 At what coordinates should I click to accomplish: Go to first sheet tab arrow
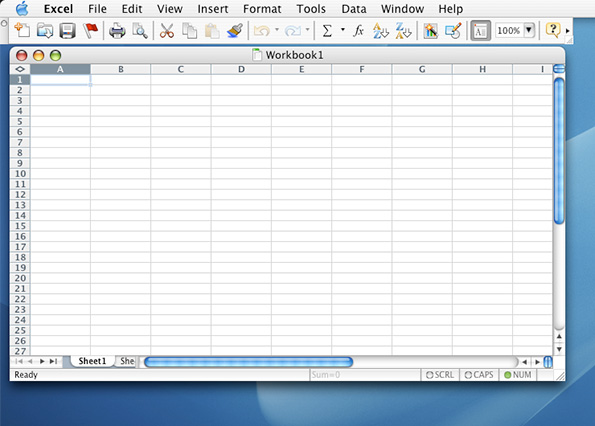point(19,362)
